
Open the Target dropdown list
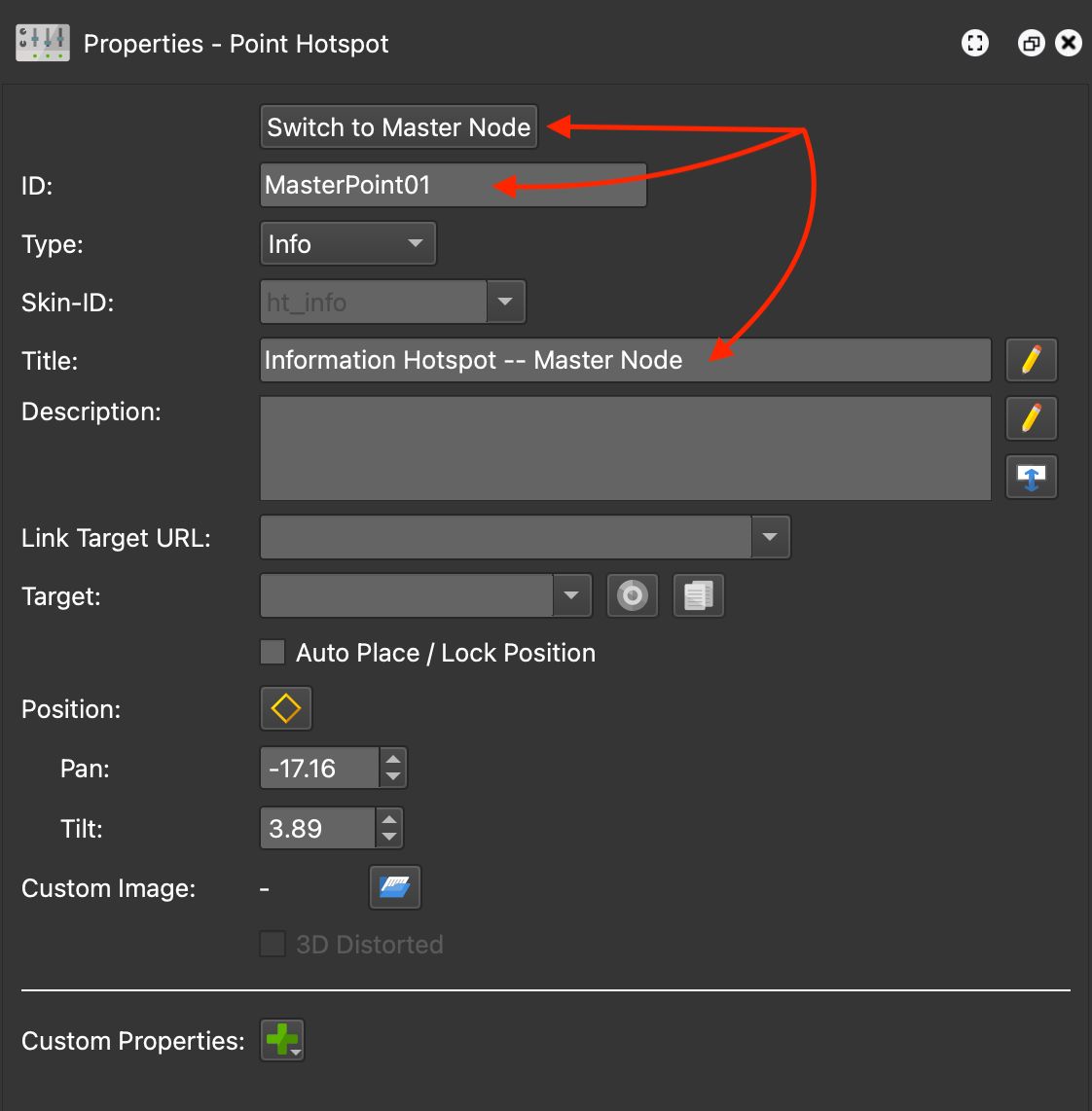[x=572, y=594]
